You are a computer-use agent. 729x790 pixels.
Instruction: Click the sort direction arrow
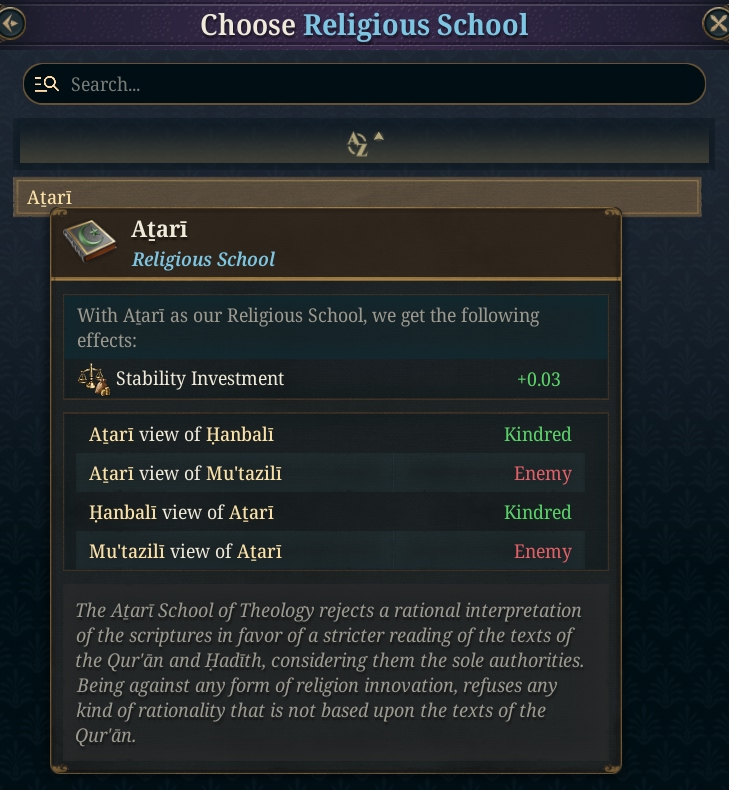379,137
